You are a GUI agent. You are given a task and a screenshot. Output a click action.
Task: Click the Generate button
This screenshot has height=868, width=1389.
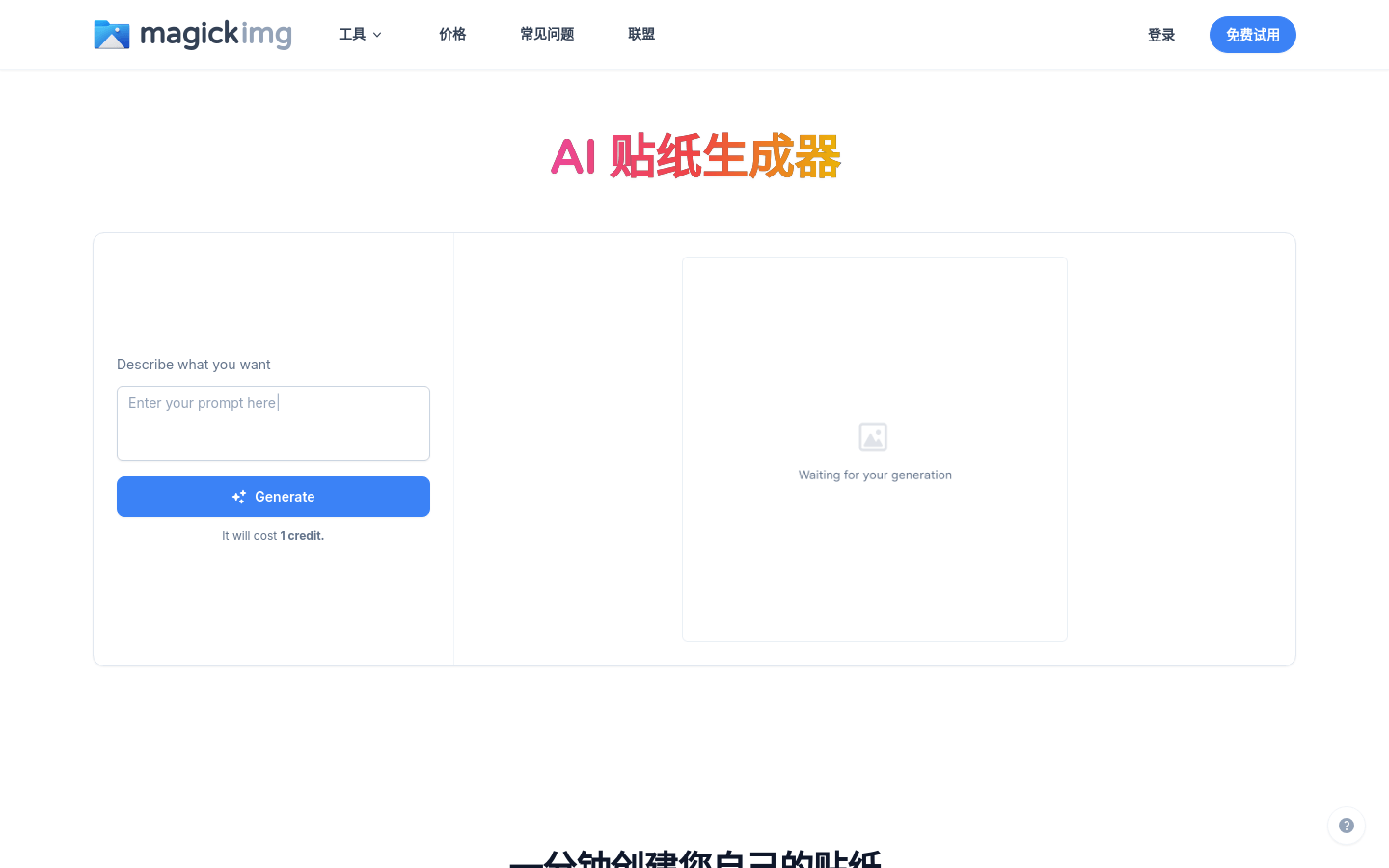tap(273, 497)
